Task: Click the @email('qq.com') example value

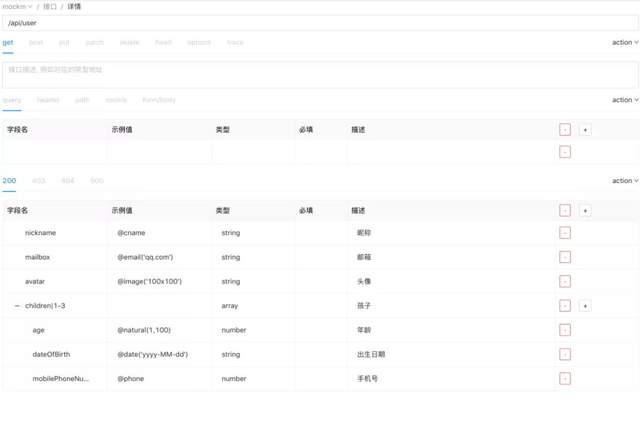Action: (x=145, y=257)
